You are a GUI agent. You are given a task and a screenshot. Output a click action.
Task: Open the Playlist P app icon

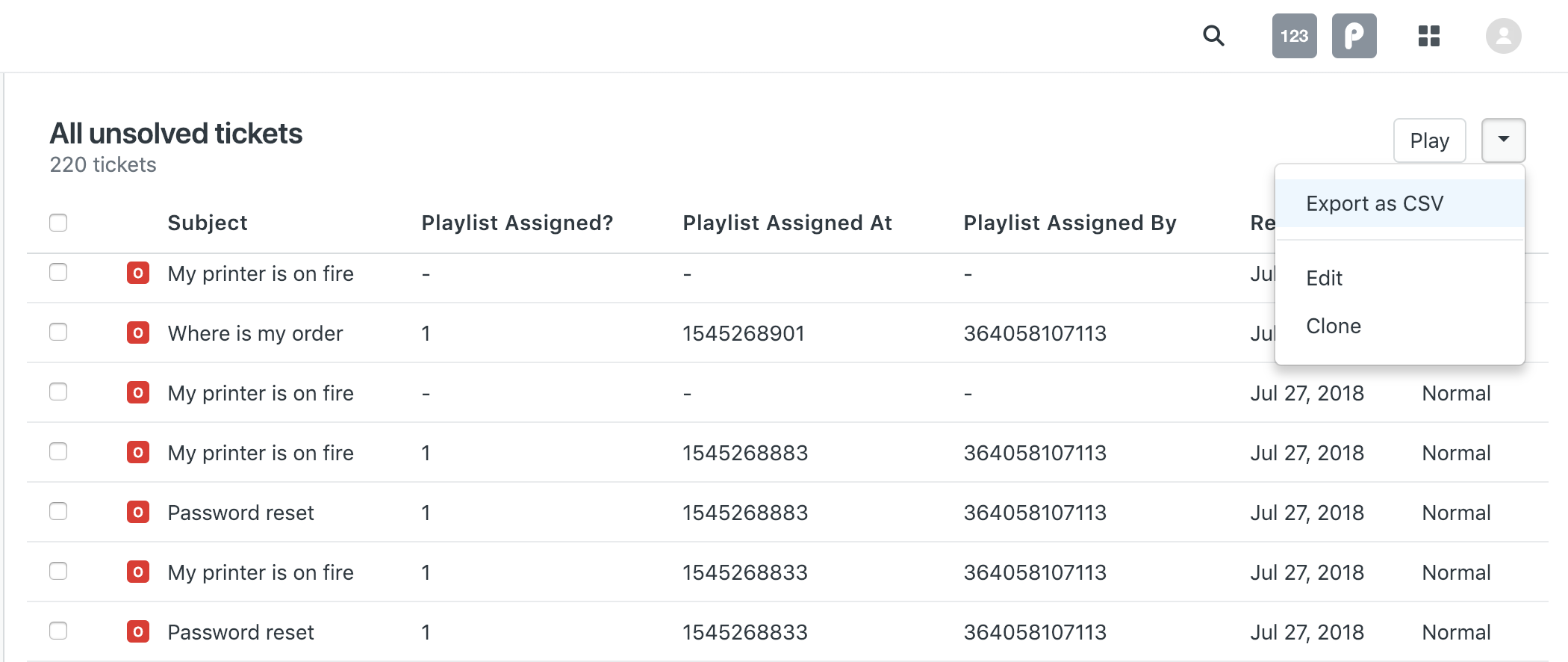pyautogui.click(x=1354, y=36)
